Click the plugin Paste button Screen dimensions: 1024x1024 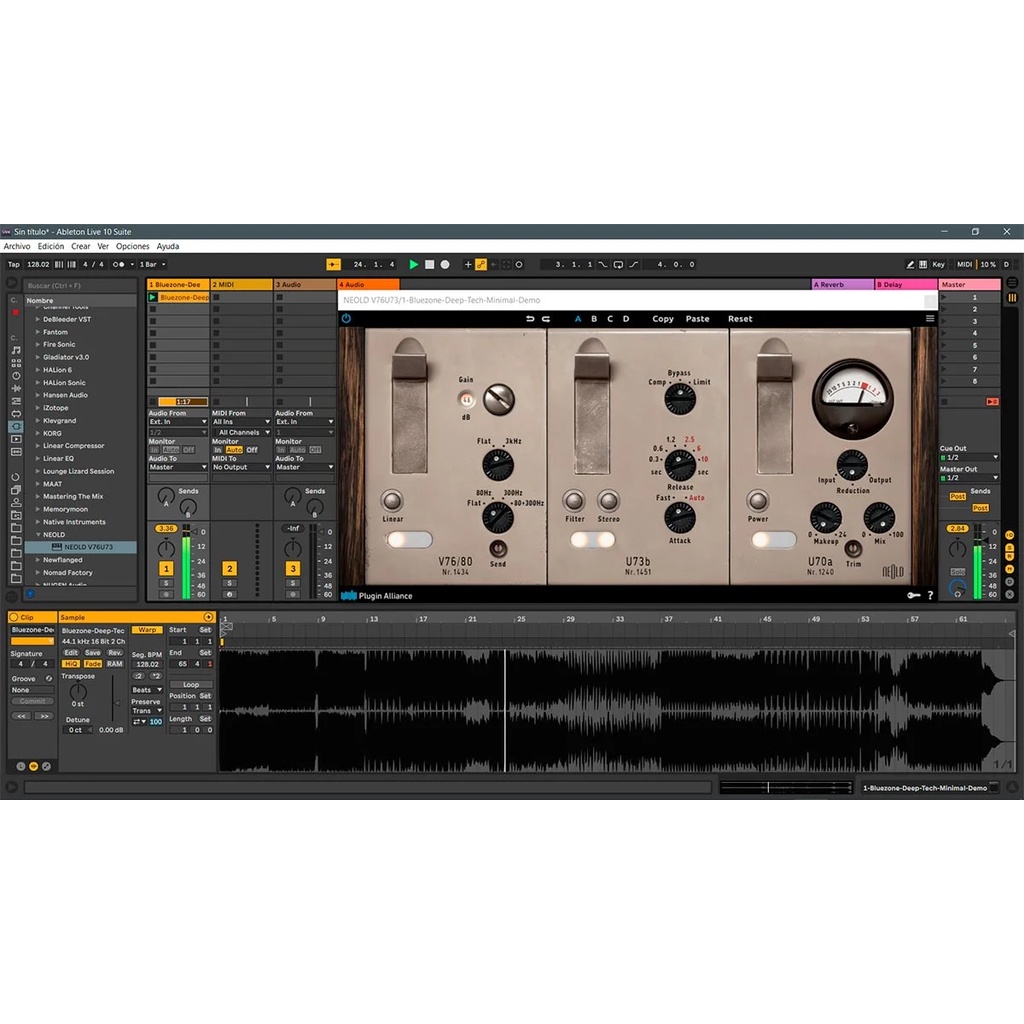point(697,319)
